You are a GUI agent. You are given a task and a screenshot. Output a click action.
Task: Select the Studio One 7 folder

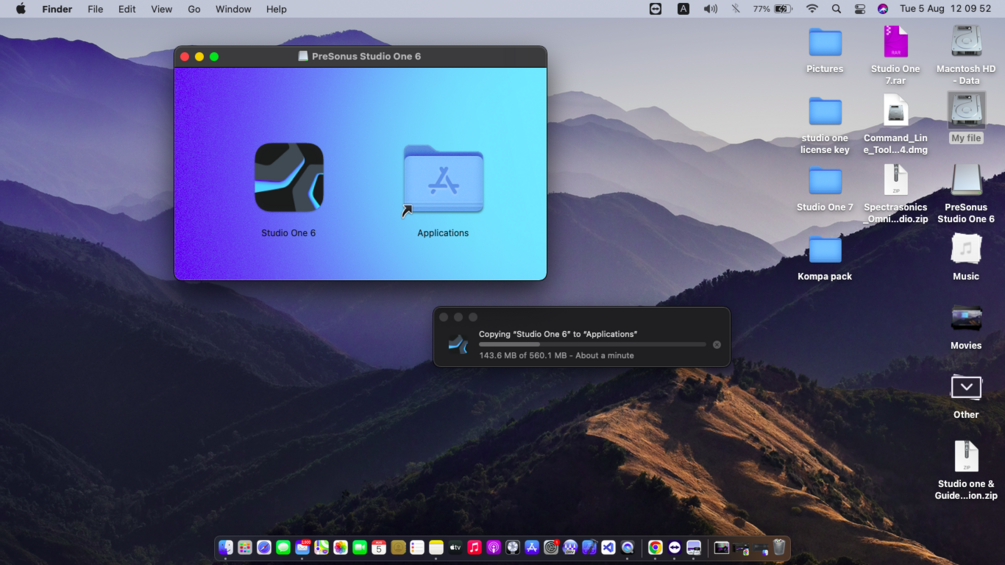point(825,181)
